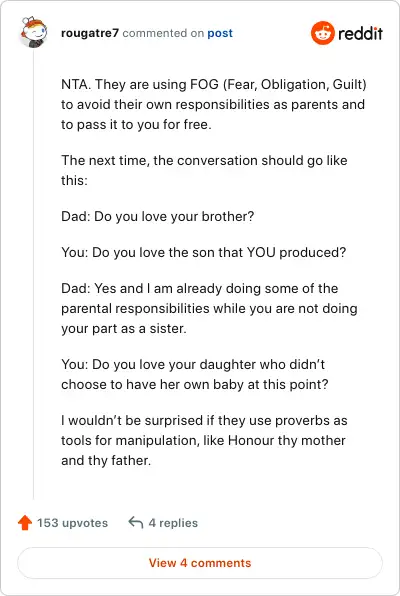Click the 'NTA. They are using FOG' paragraph
The width and height of the screenshot is (400, 596).
pyautogui.click(x=214, y=104)
